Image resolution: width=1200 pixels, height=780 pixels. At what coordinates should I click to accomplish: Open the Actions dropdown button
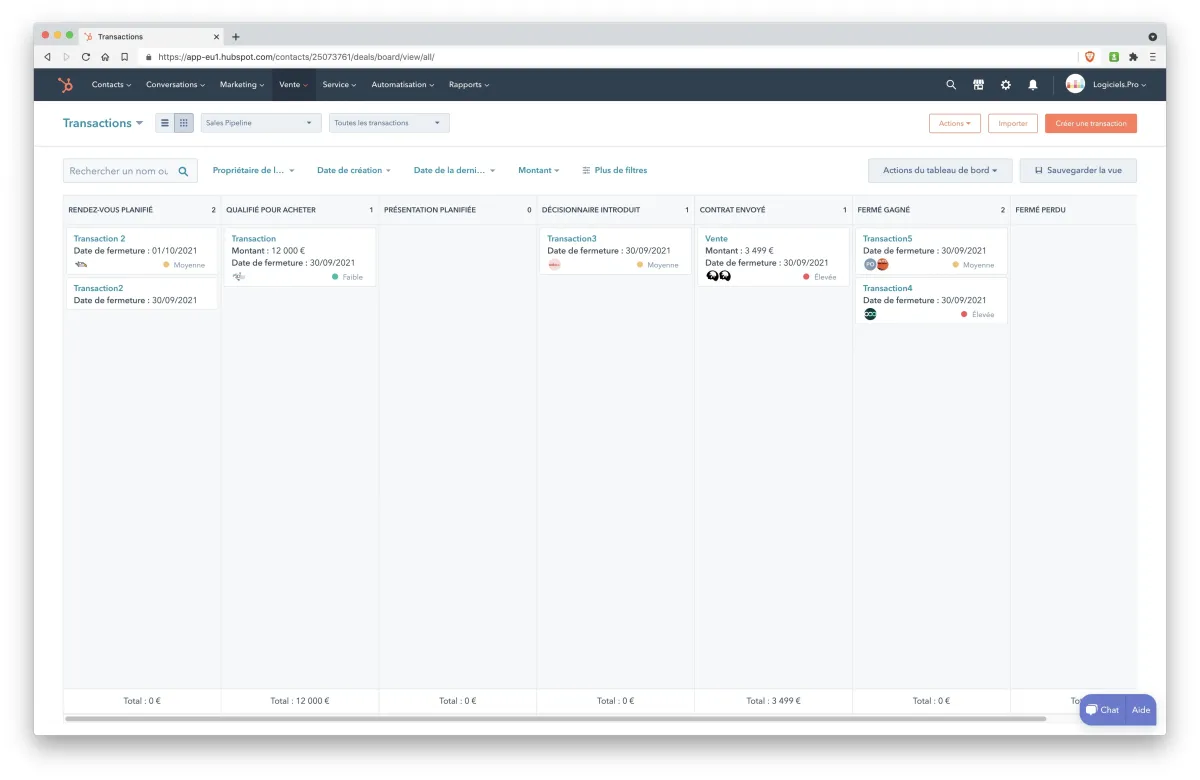[x=955, y=123]
